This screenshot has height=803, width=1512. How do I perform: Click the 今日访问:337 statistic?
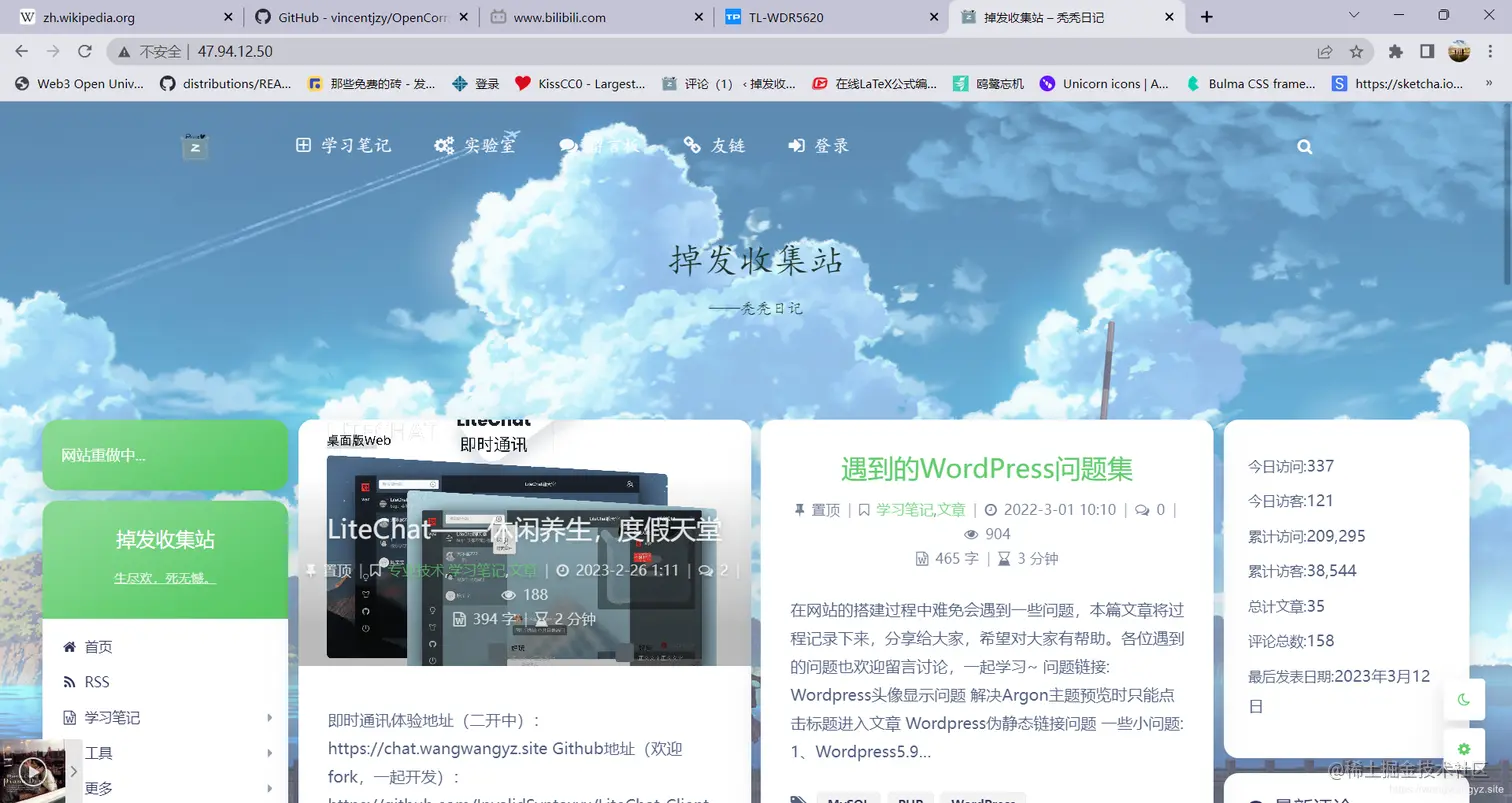[x=1291, y=466]
